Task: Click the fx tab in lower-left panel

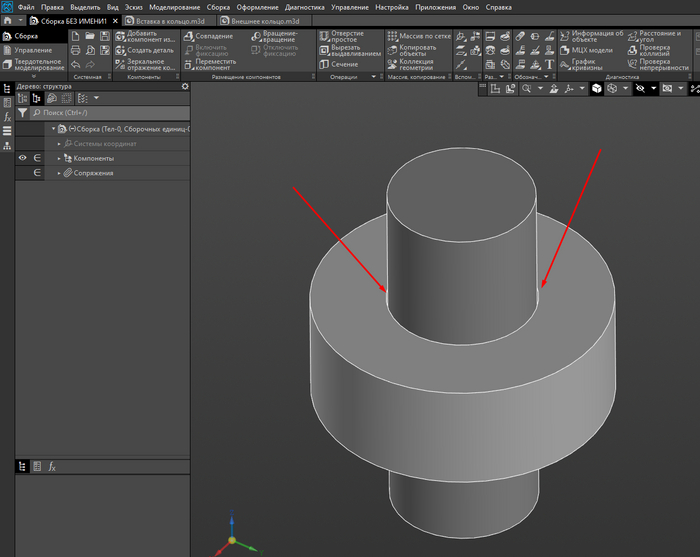Action: point(52,467)
